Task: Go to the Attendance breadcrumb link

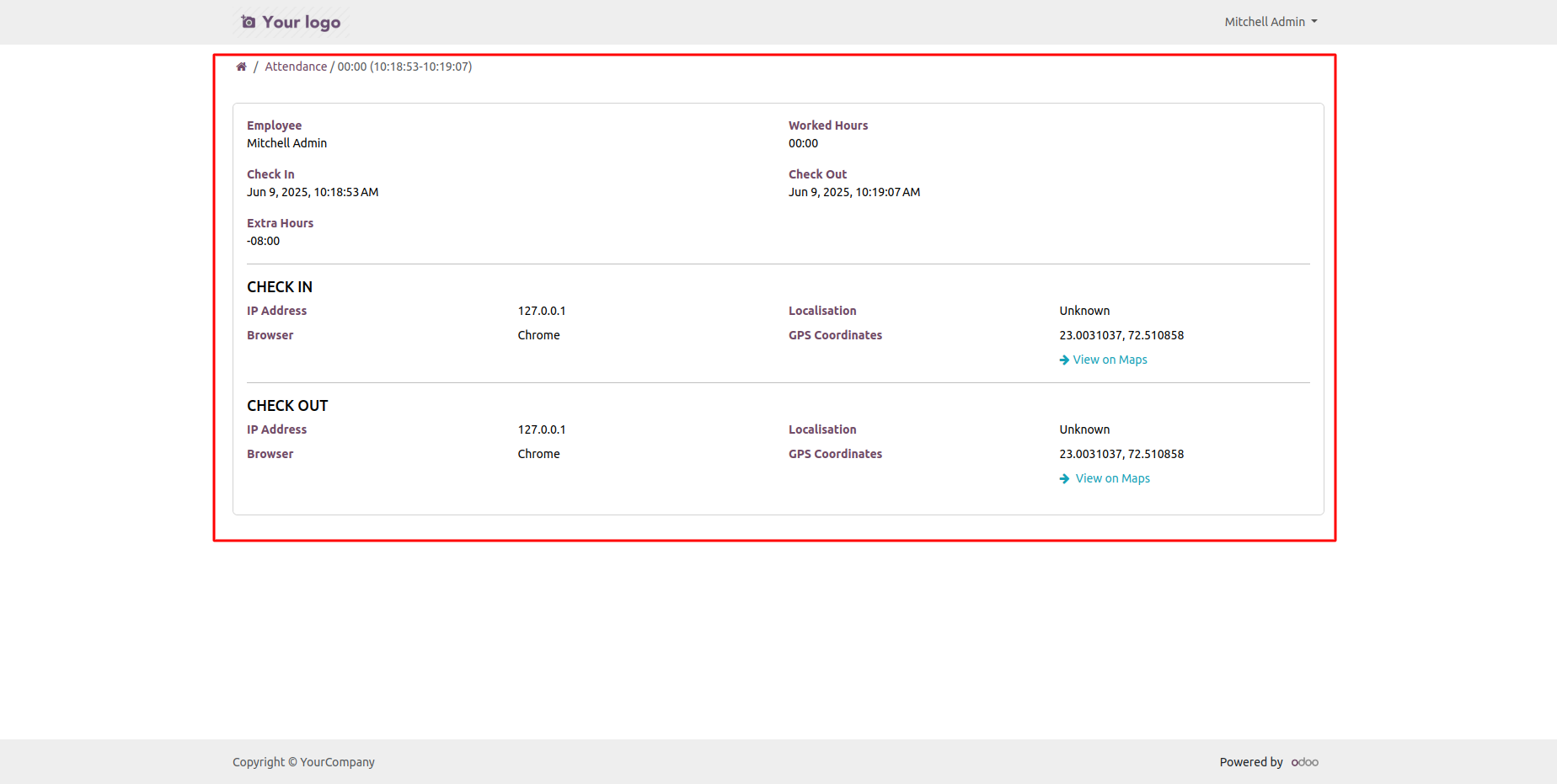Action: (296, 67)
